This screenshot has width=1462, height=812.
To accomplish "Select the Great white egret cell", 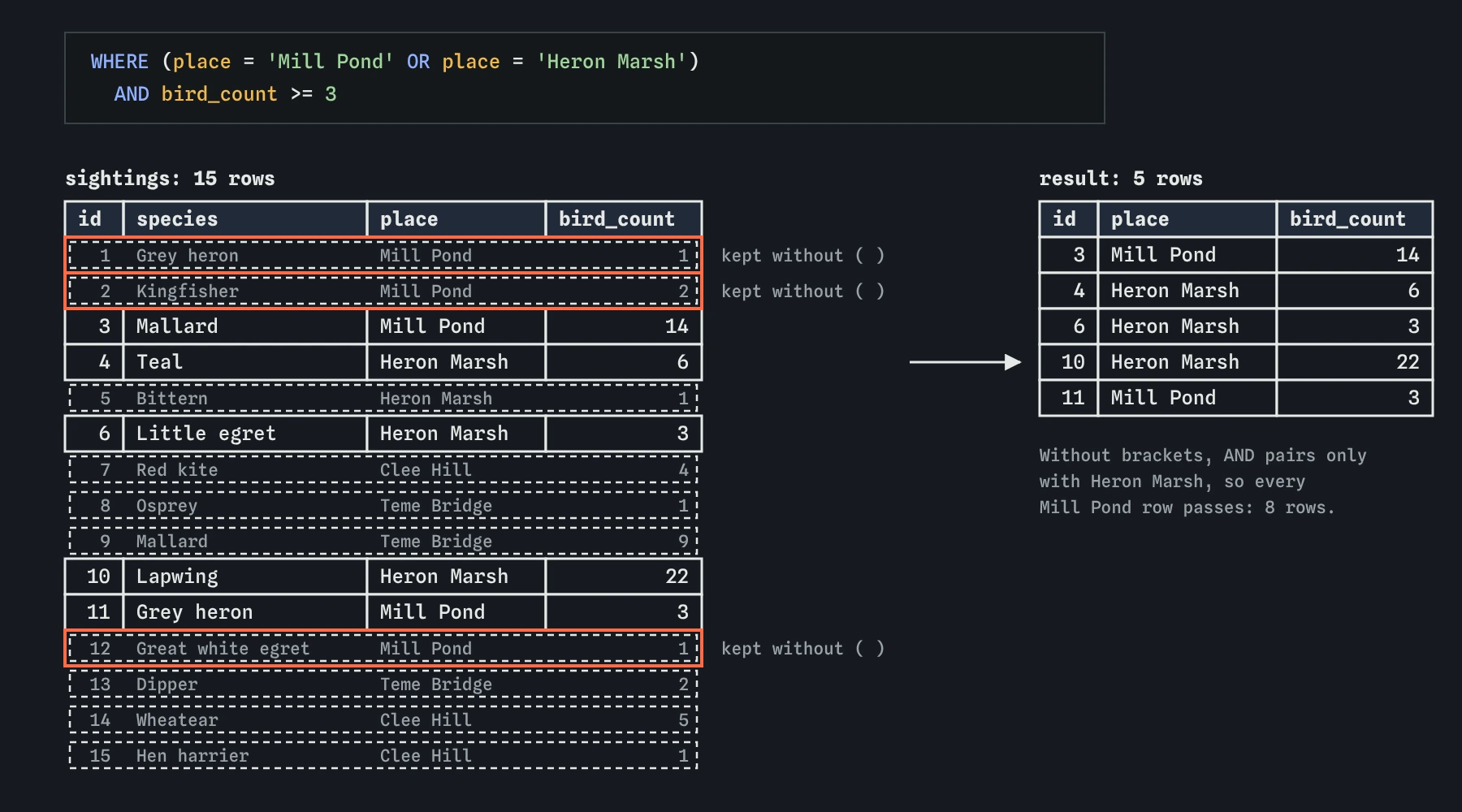I will (223, 649).
